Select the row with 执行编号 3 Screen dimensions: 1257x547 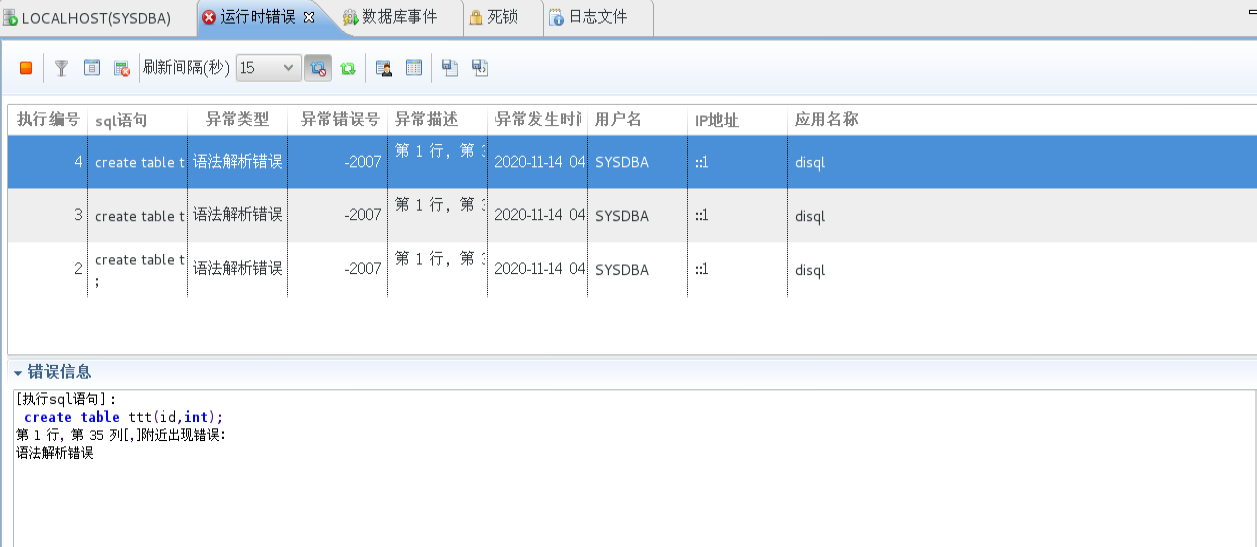[x=632, y=216]
